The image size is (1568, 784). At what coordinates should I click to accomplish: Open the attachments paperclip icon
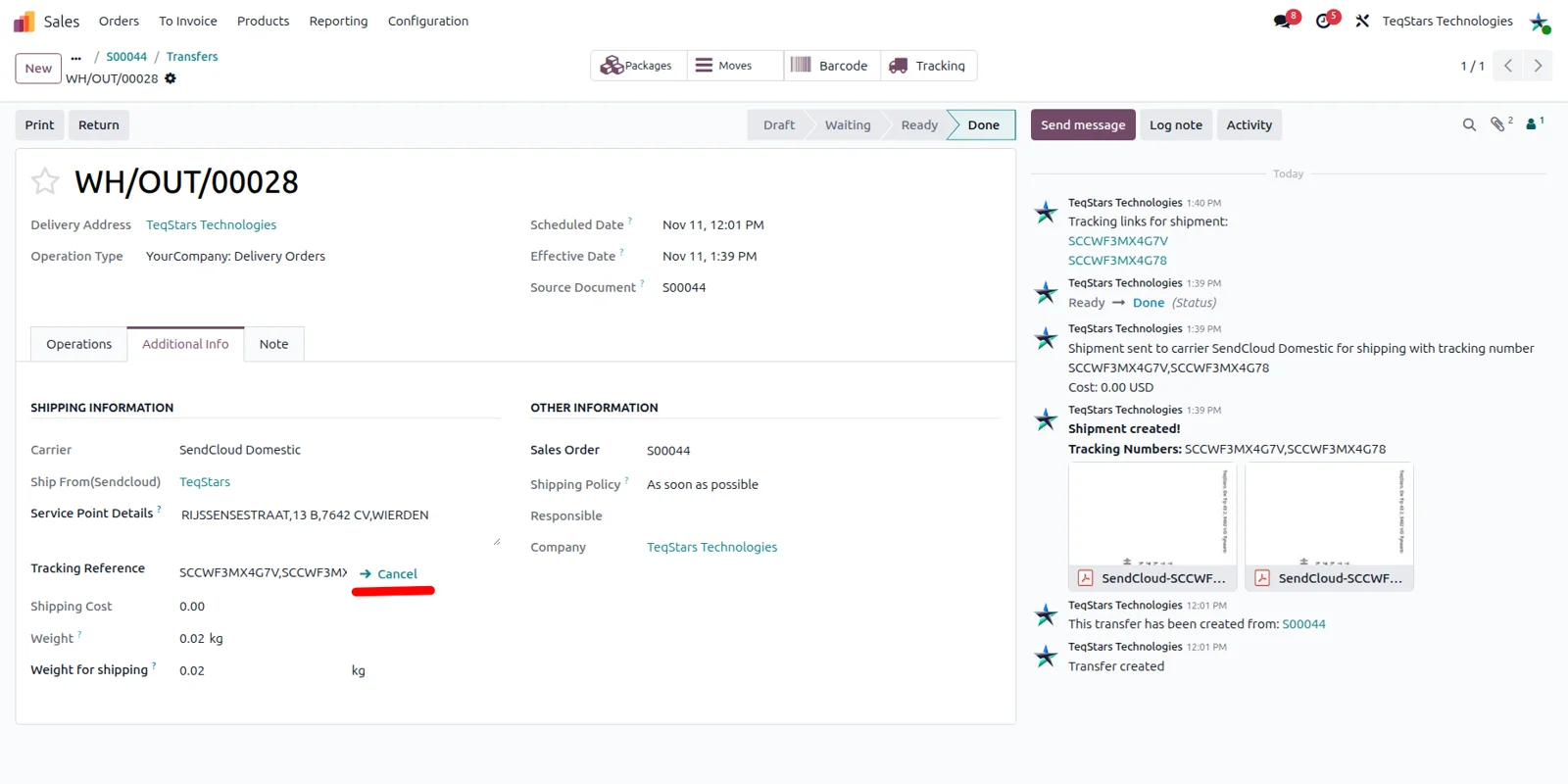(x=1498, y=124)
